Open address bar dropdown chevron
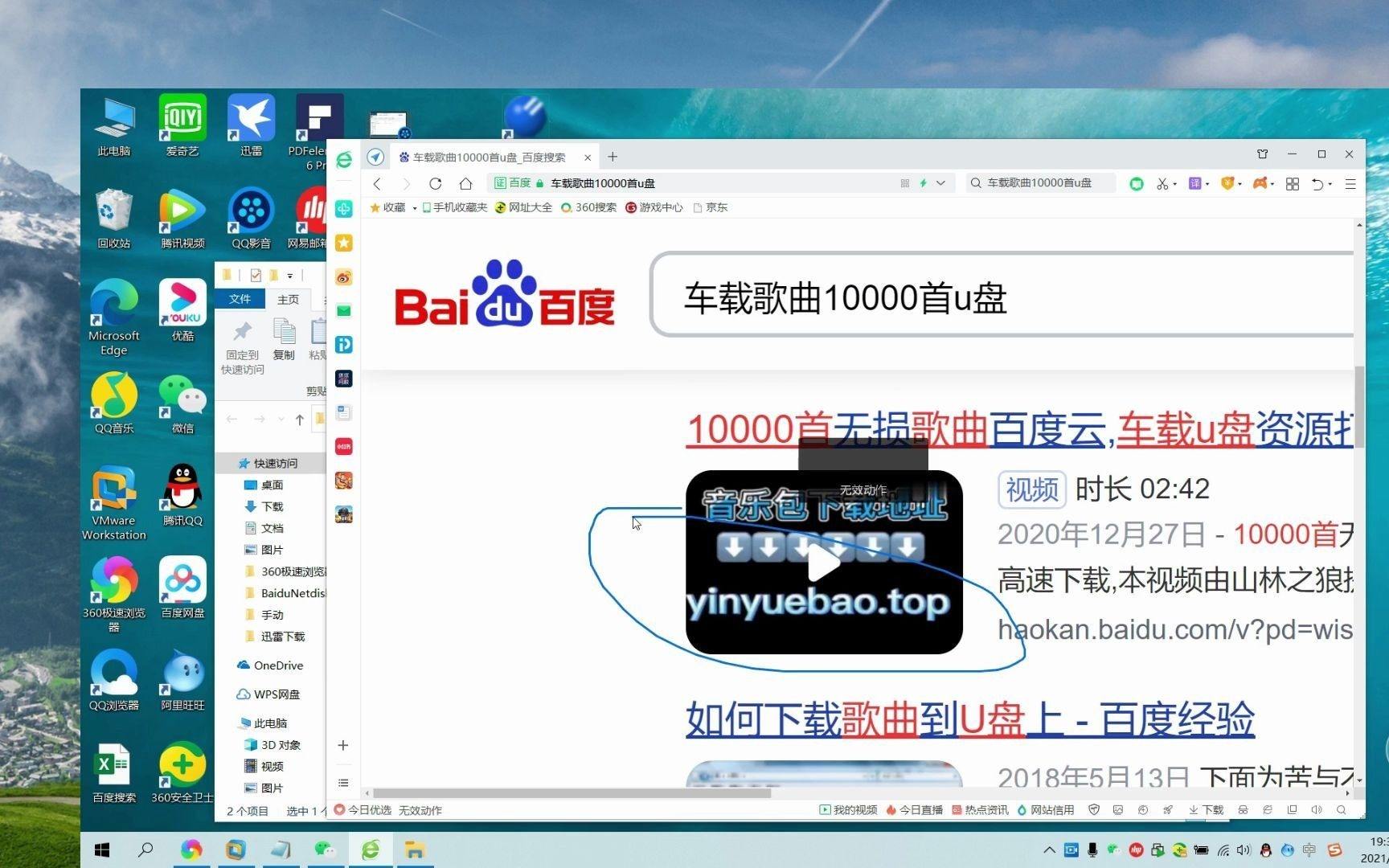Viewport: 1389px width, 868px height. click(940, 183)
